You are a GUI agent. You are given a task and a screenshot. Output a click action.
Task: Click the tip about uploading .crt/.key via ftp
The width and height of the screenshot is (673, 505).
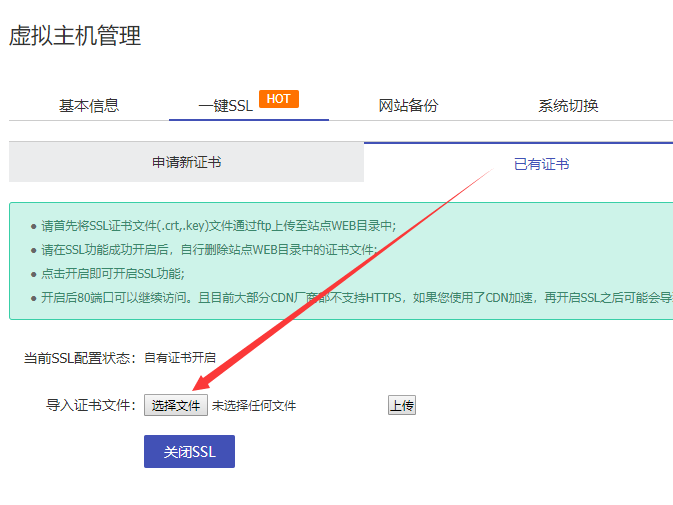tap(218, 226)
